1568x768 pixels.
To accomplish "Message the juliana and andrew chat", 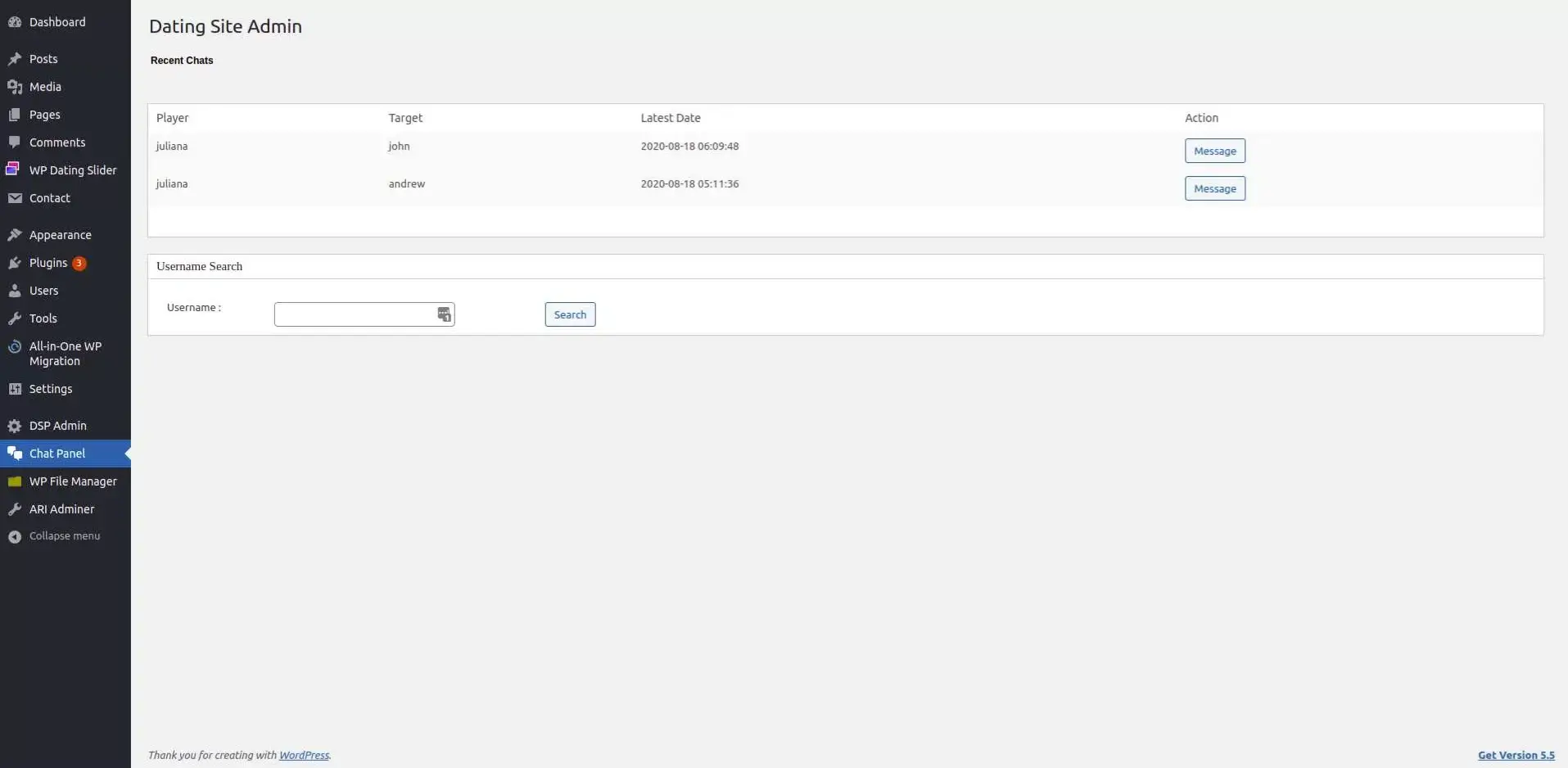I will [x=1214, y=188].
